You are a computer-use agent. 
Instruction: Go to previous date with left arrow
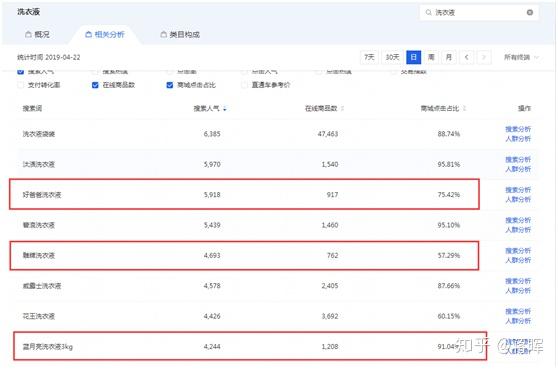pos(467,57)
